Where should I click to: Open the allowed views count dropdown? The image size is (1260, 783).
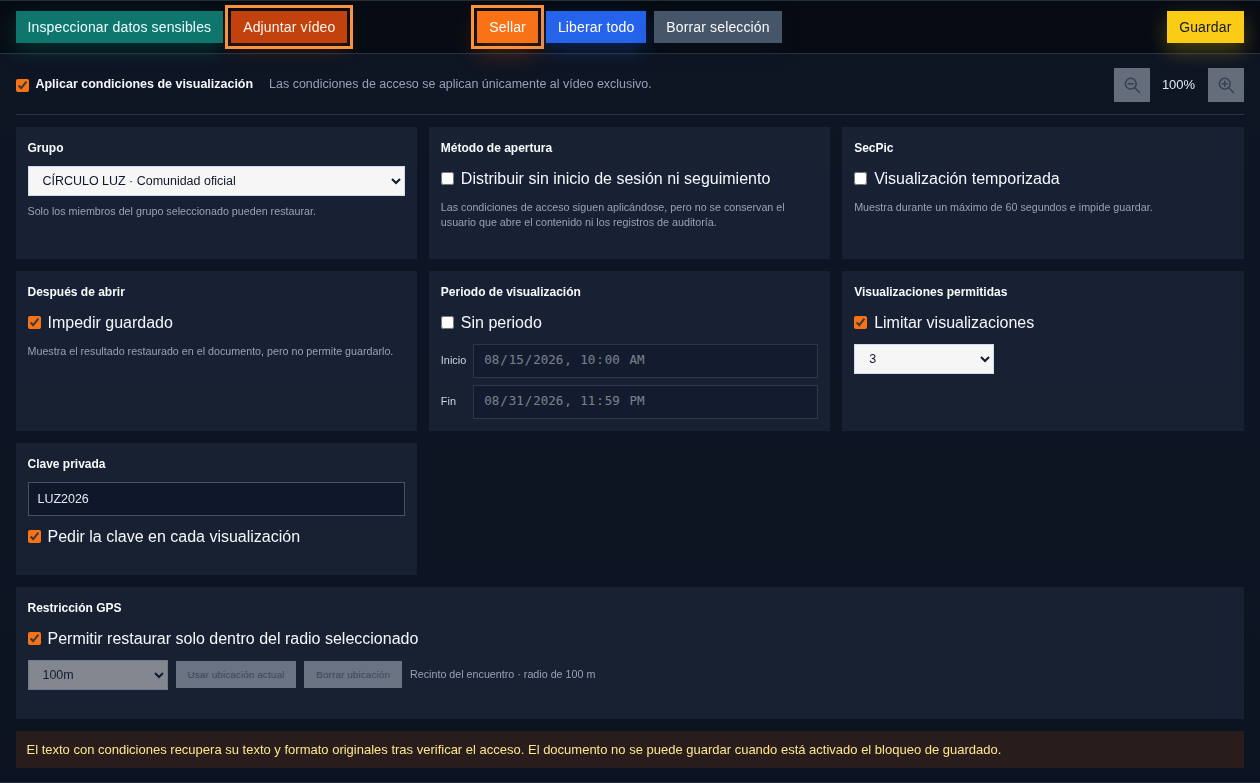(924, 359)
